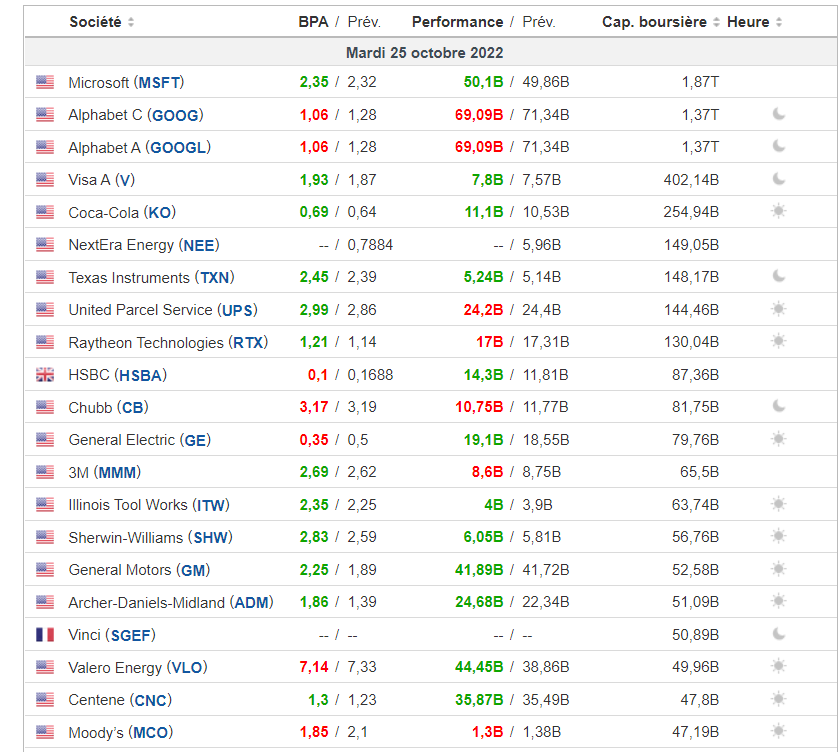Viewport: 838px width, 752px height.
Task: Select Chubb revenue value 10,75B
Action: [479, 407]
